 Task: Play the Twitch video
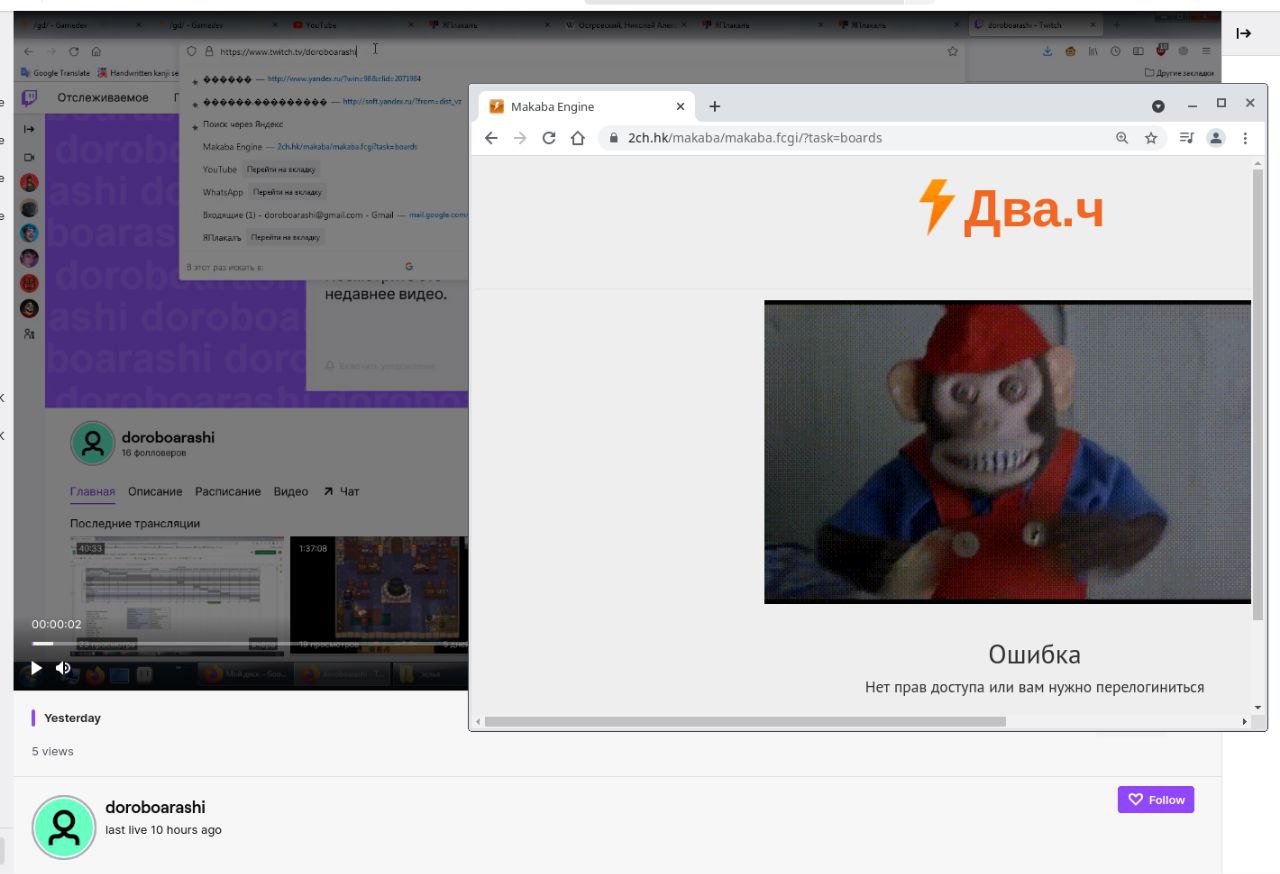[36, 668]
